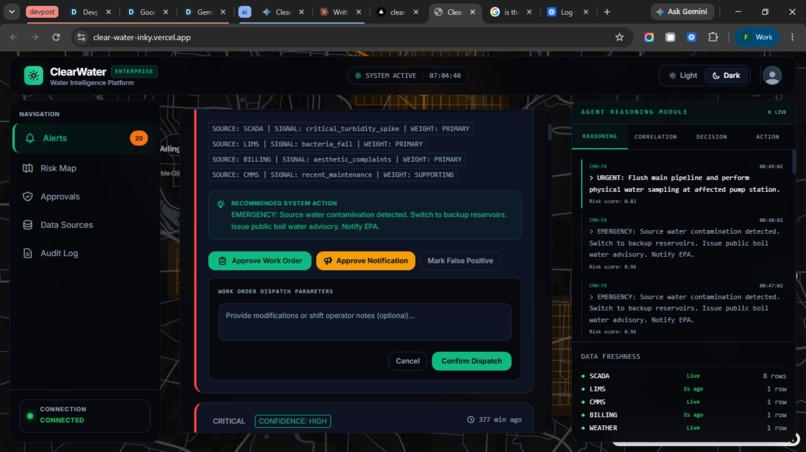The height and width of the screenshot is (452, 806).
Task: Click the ClearWater logo icon
Action: pyautogui.click(x=34, y=76)
